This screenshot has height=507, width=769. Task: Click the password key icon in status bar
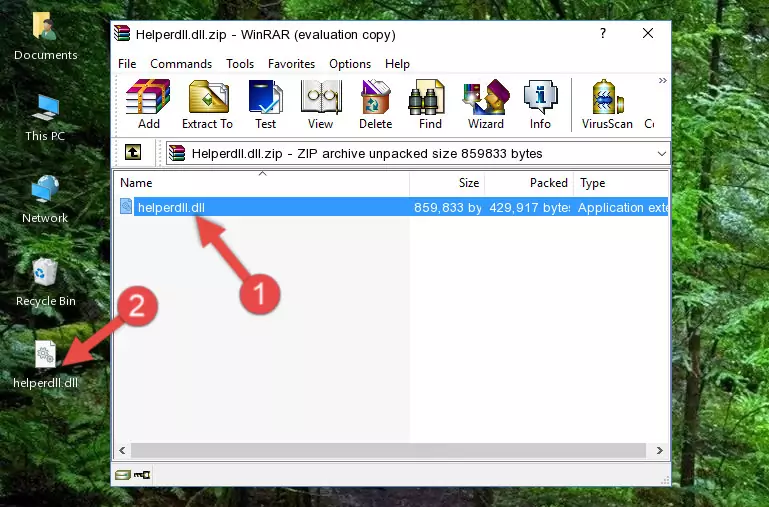pos(142,475)
